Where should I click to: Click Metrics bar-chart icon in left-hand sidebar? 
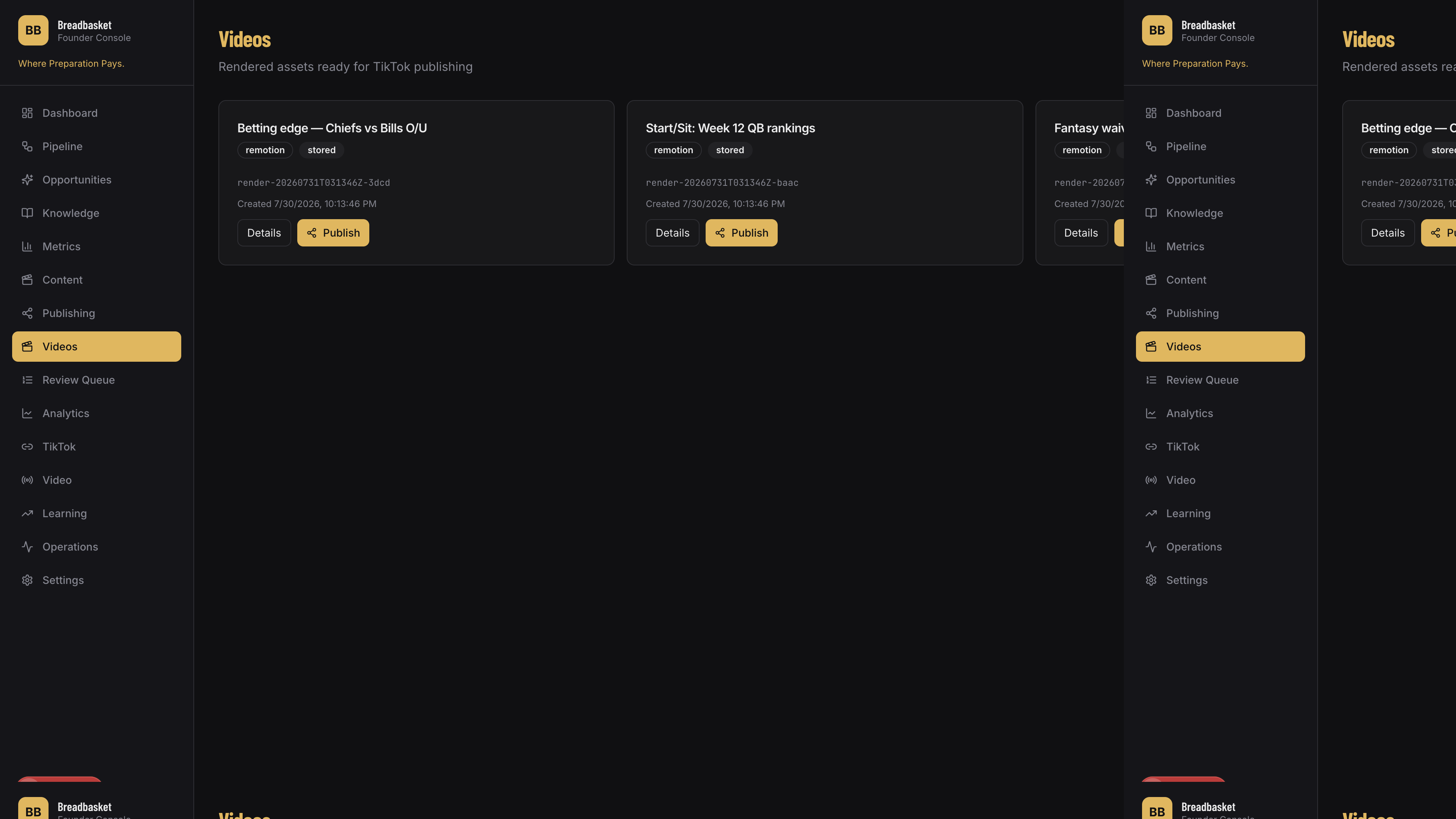click(x=27, y=246)
